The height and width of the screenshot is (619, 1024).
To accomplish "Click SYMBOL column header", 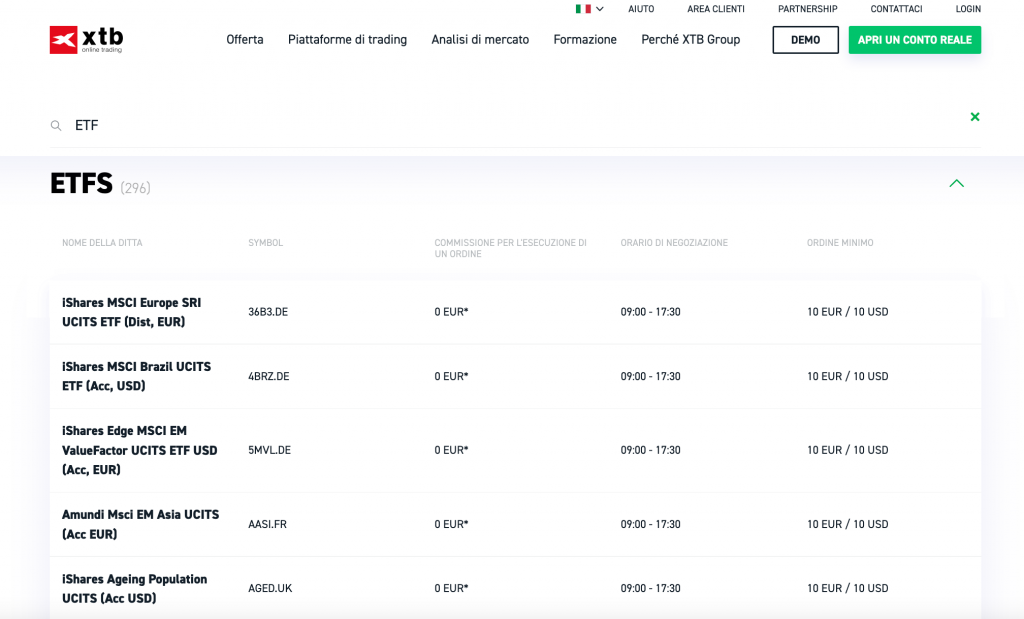I will coord(265,243).
